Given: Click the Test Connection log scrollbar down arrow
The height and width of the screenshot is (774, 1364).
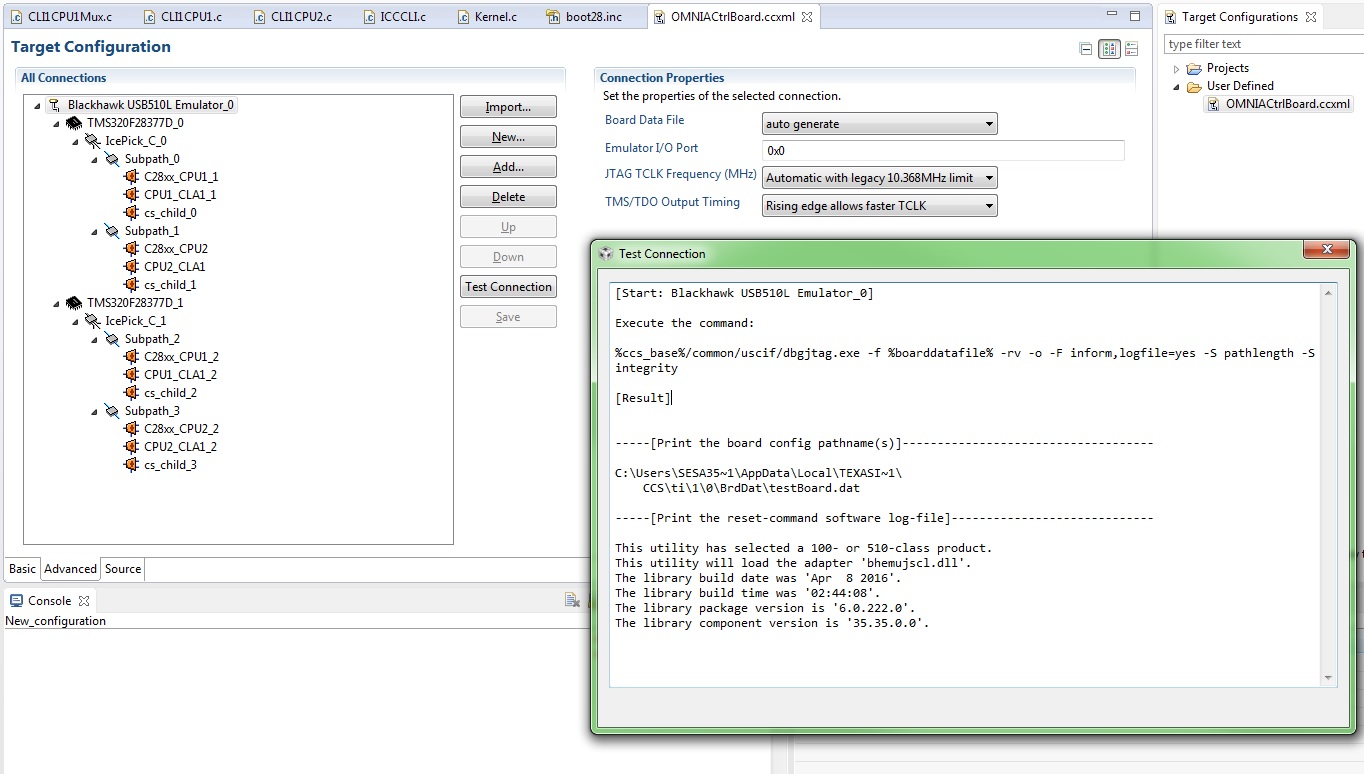Looking at the screenshot, I should click(x=1328, y=678).
